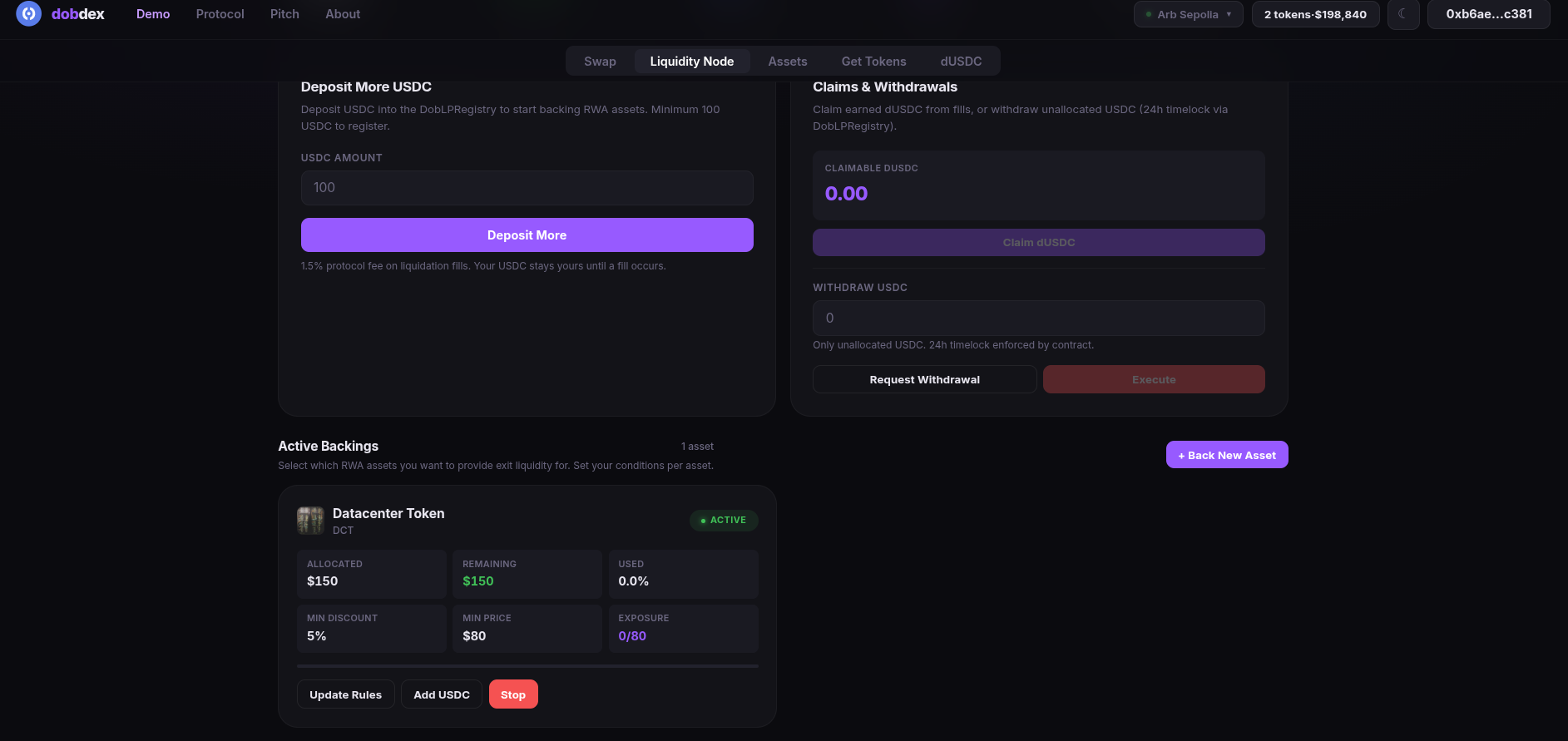Open the Protocol menu item
The height and width of the screenshot is (741, 1568).
[220, 14]
